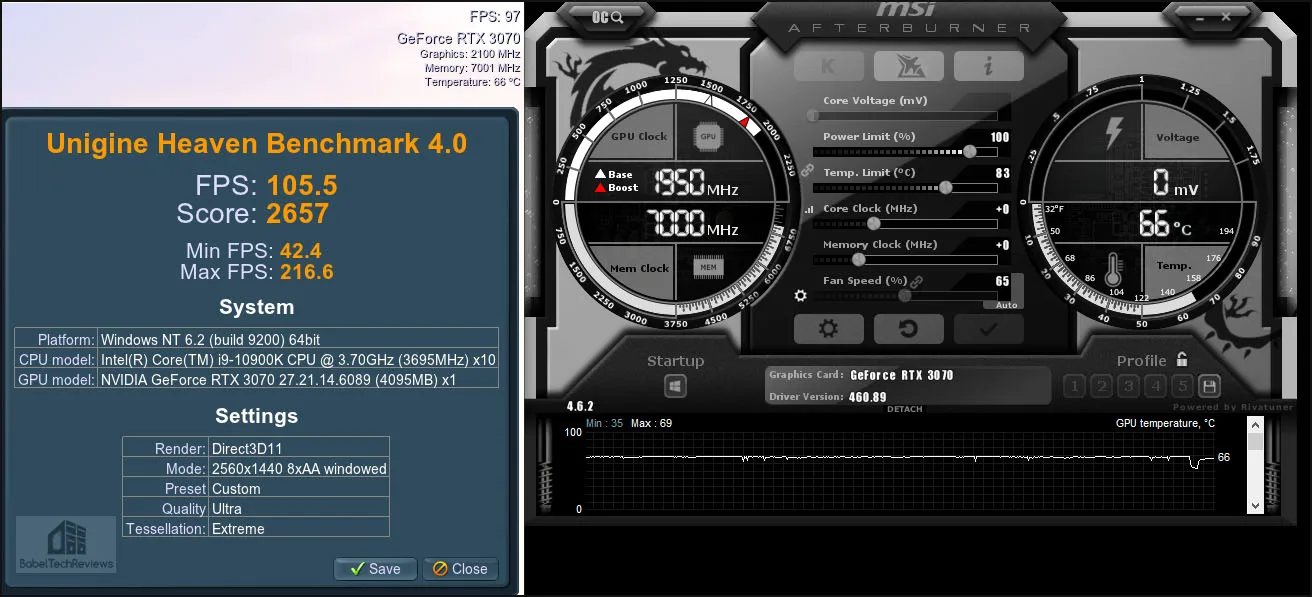Click the Memory Clock offset value +0
The height and width of the screenshot is (597, 1312).
pyautogui.click(x=1002, y=245)
